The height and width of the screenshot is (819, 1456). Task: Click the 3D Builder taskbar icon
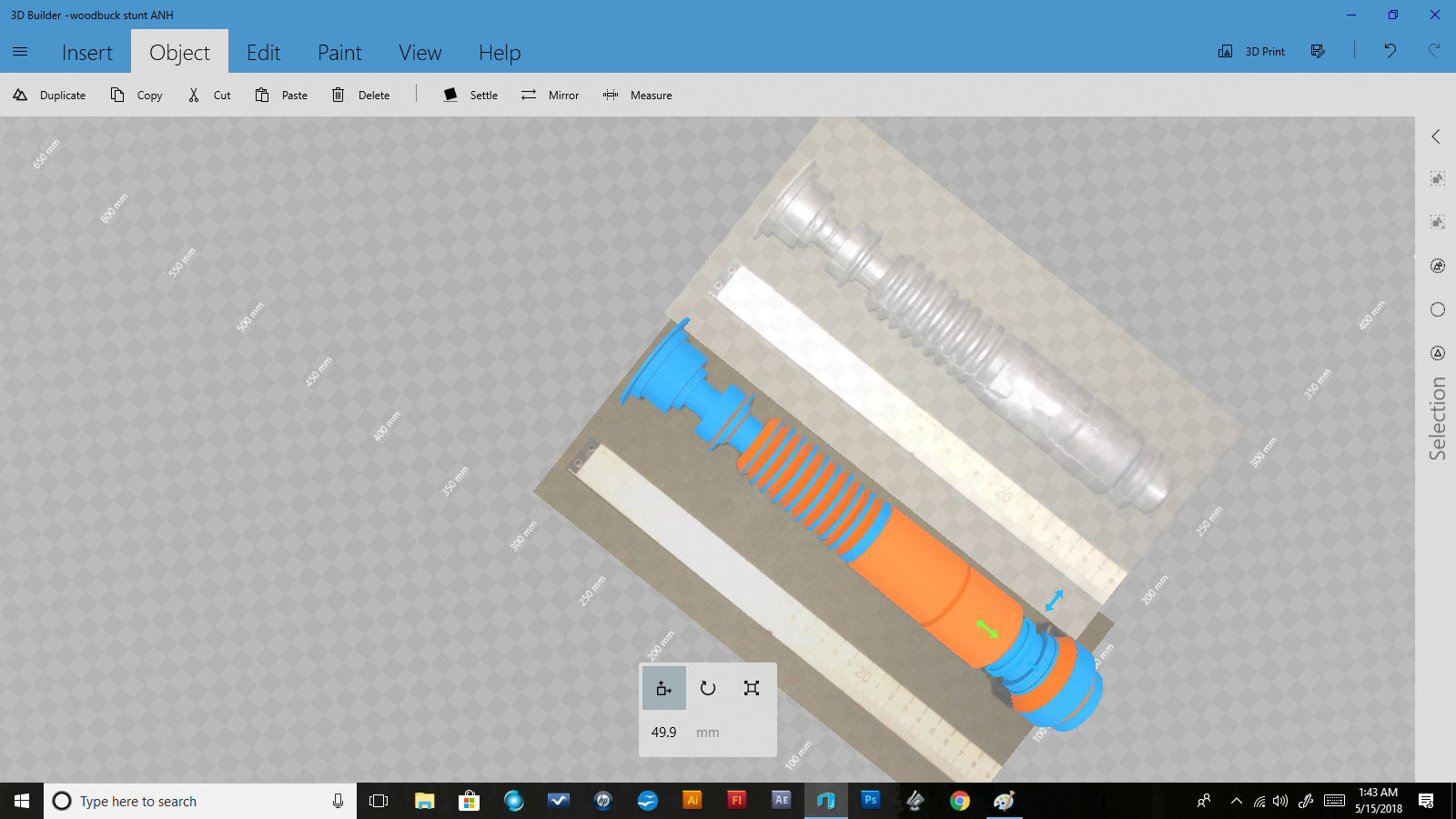coord(826,801)
